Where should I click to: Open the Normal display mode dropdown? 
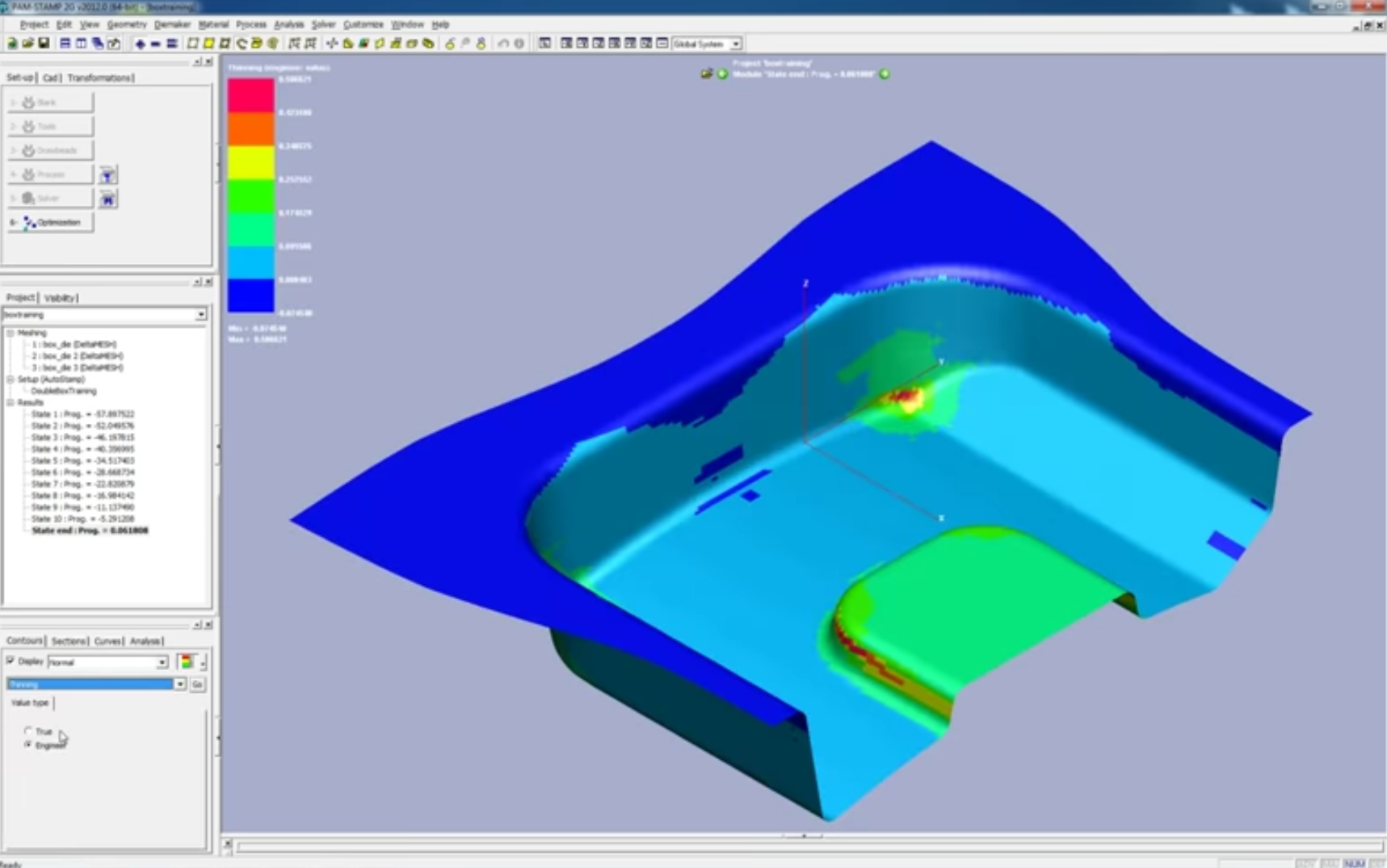tap(162, 663)
